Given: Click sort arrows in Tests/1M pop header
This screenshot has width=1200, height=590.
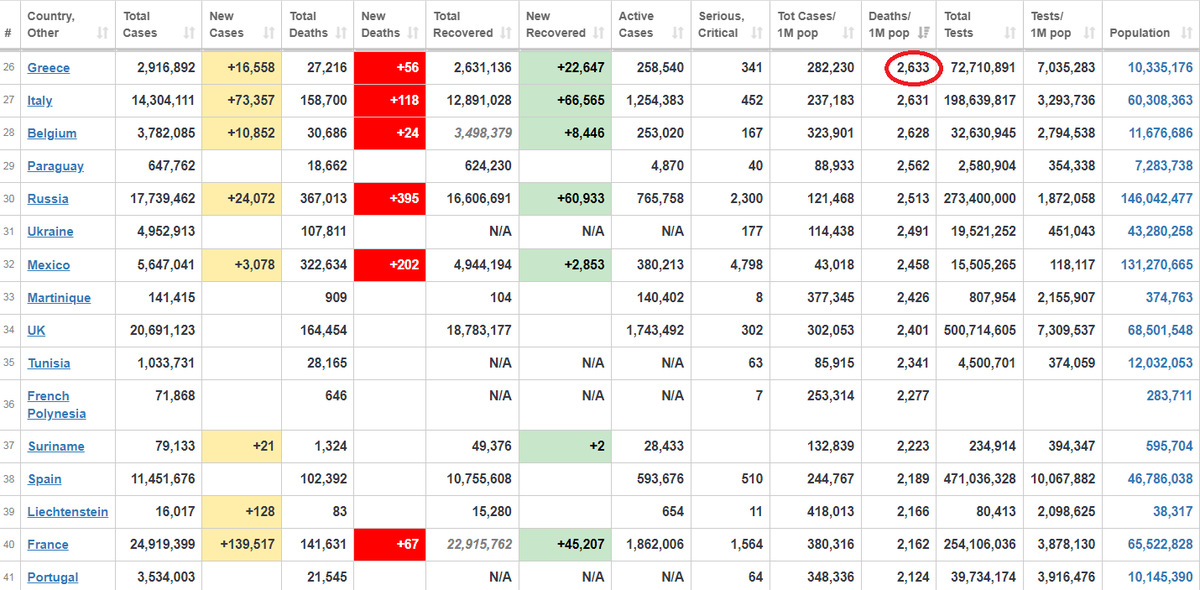Looking at the screenshot, I should (1087, 33).
